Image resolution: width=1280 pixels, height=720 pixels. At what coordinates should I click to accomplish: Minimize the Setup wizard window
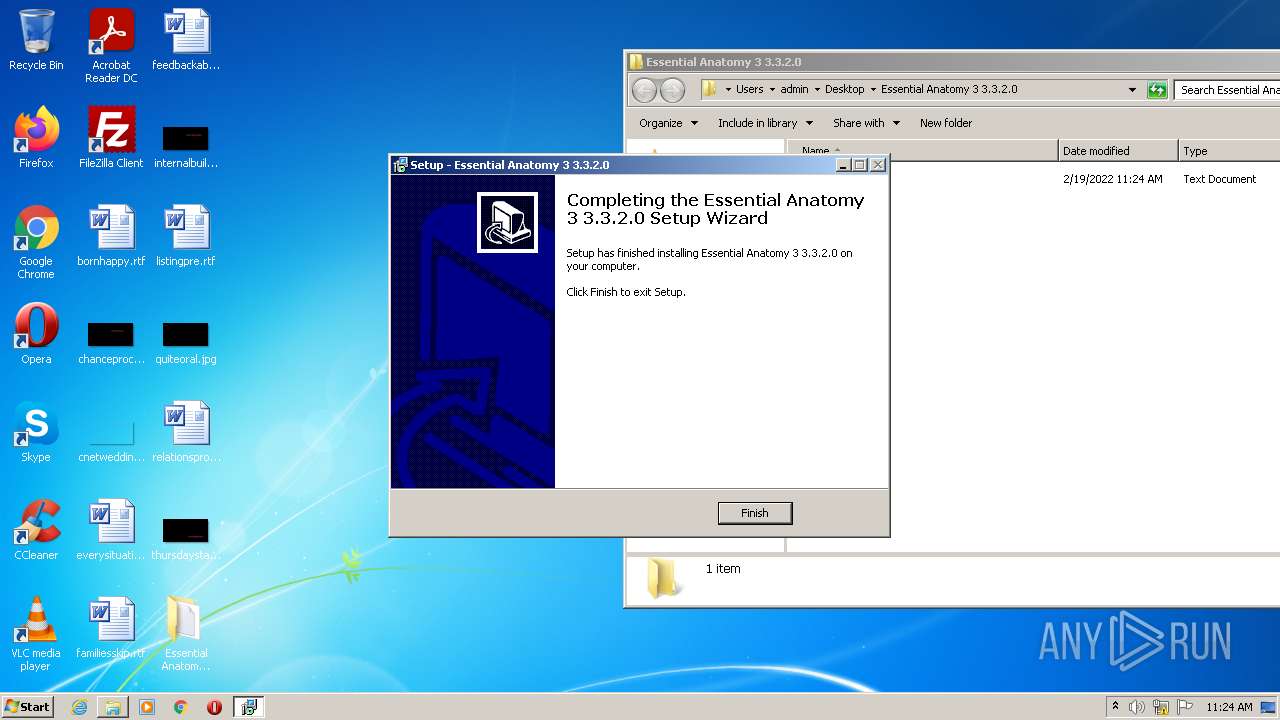(x=842, y=165)
